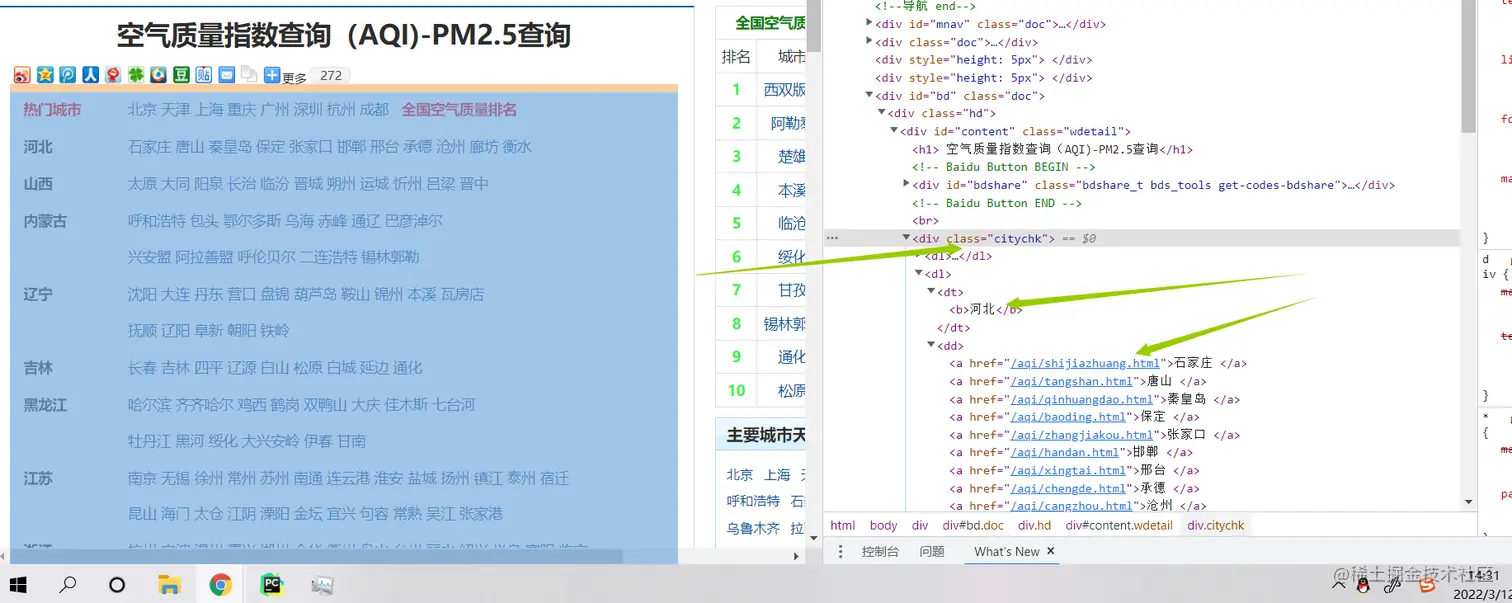Open Cortana circle in taskbar
Viewport: 1512px width, 603px height.
(x=117, y=585)
